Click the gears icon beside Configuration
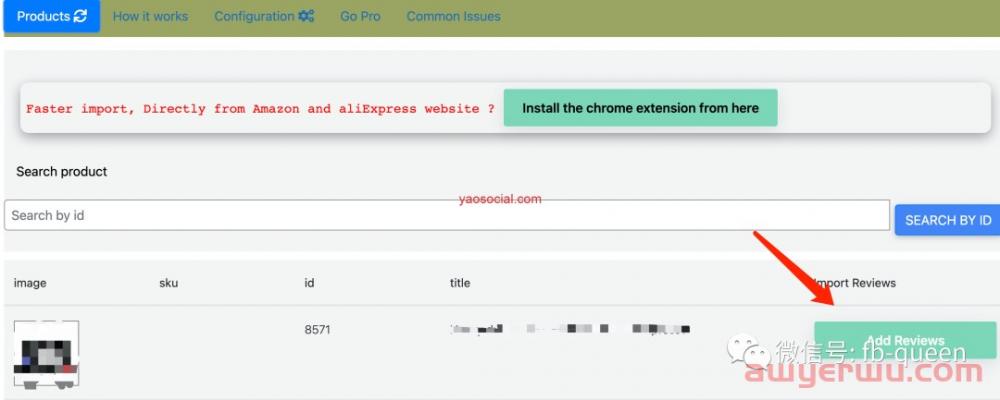Screen dimensions: 1000x400 (306, 16)
